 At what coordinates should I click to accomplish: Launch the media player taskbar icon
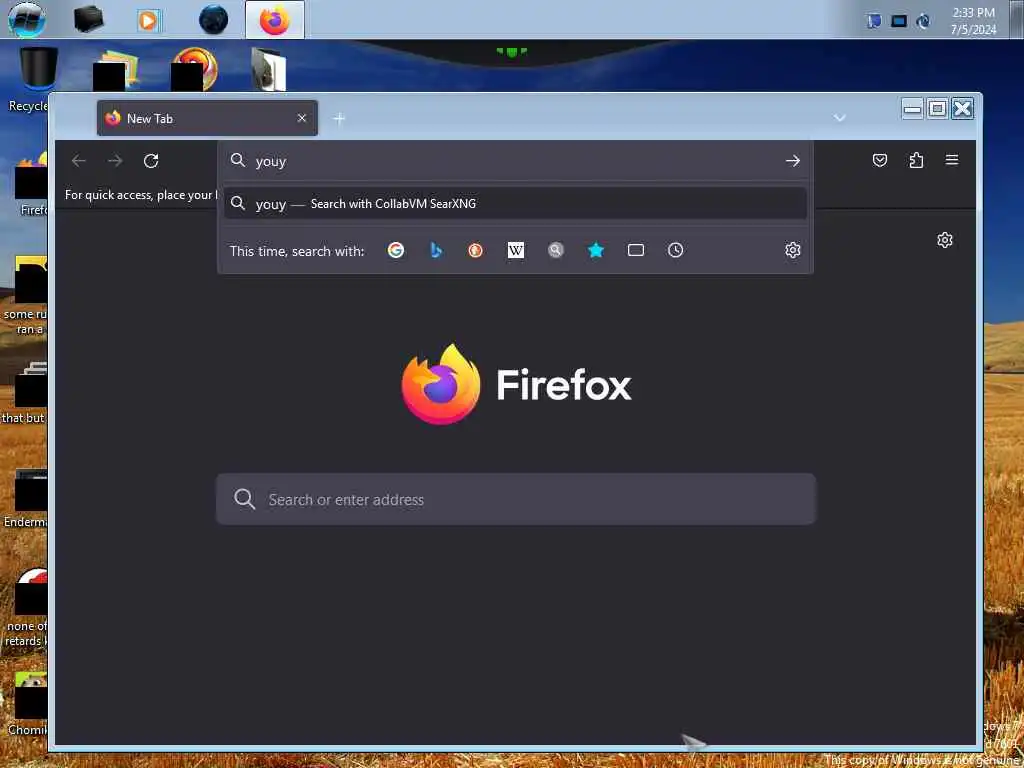point(148,21)
